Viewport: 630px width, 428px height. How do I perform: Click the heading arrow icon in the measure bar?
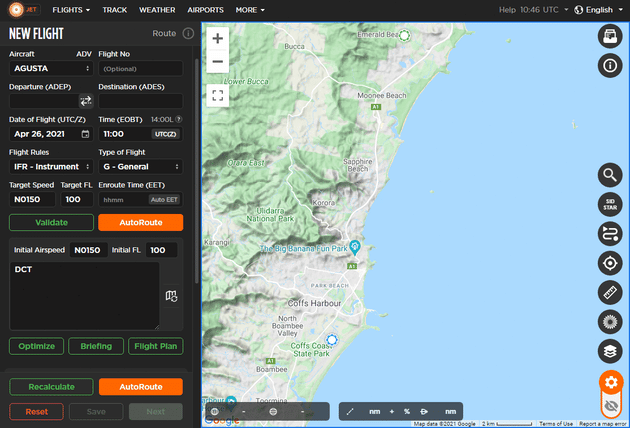(x=424, y=412)
